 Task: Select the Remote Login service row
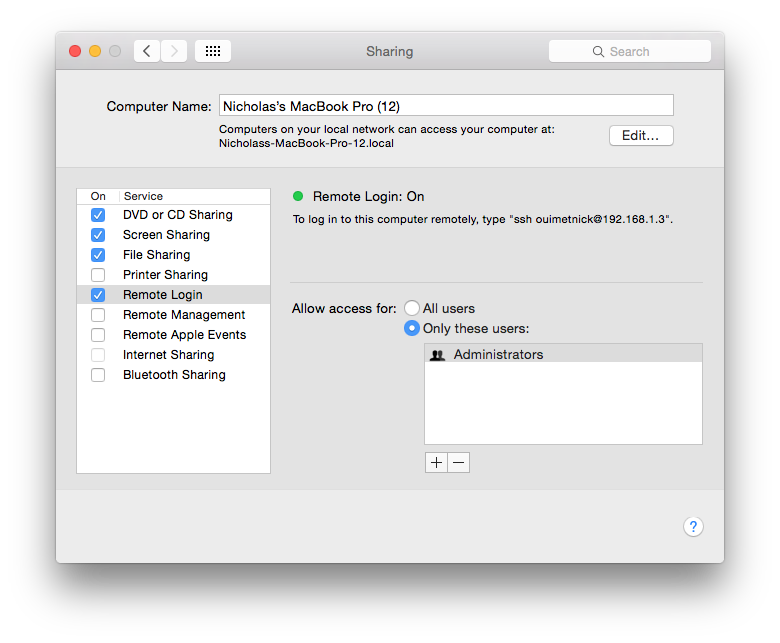(174, 295)
